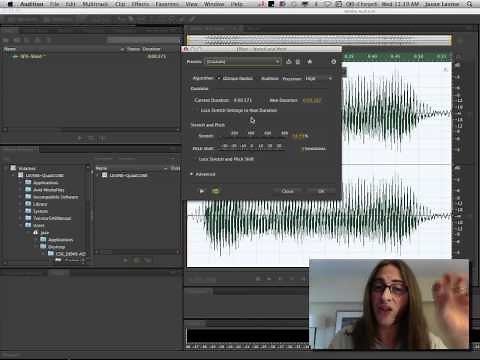Click the search field in the Files panel

(x=143, y=40)
